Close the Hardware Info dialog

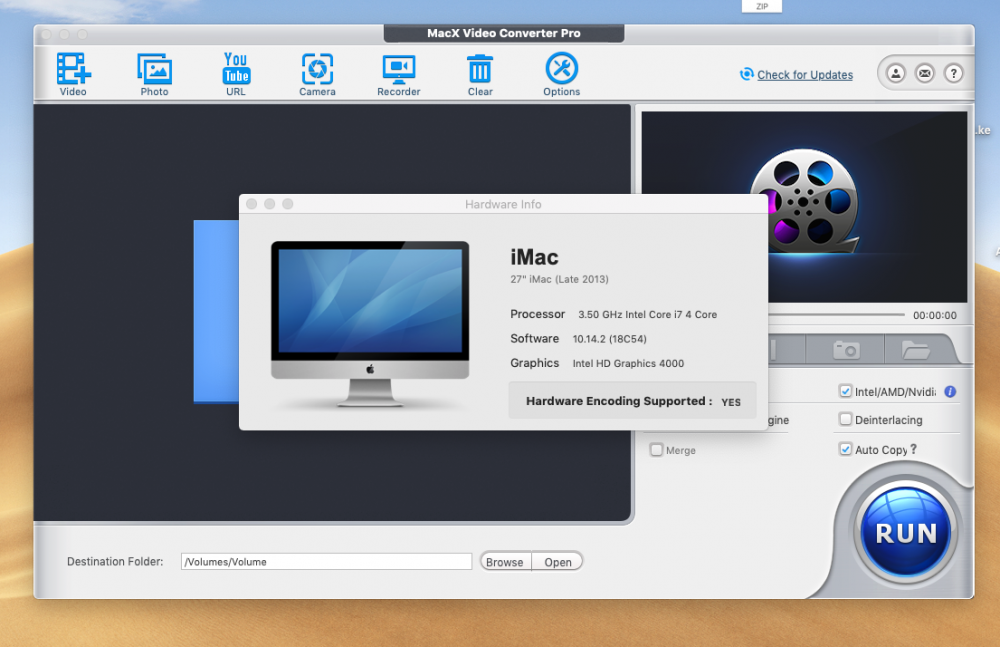click(x=251, y=204)
